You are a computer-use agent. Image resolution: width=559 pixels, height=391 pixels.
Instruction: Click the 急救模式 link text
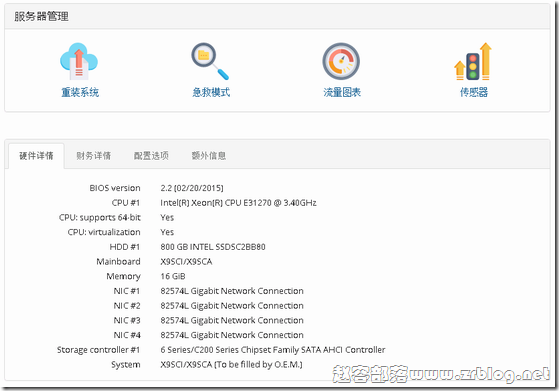211,92
